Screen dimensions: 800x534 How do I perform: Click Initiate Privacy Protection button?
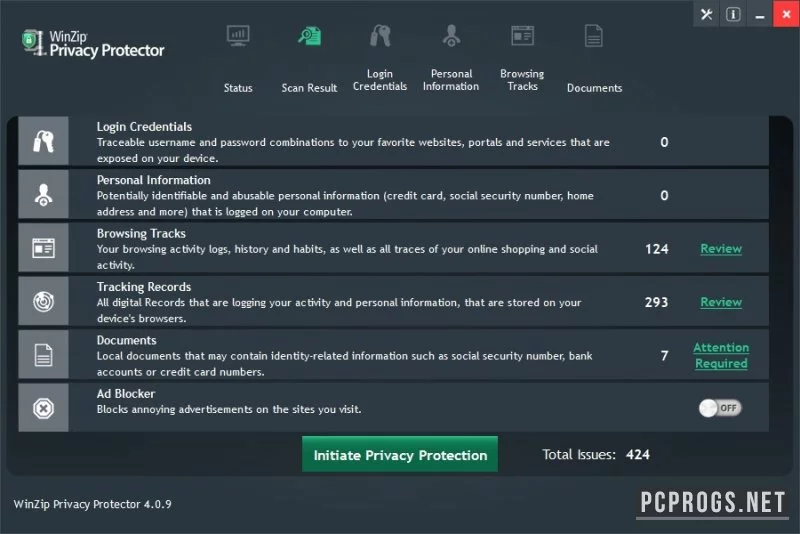(400, 454)
